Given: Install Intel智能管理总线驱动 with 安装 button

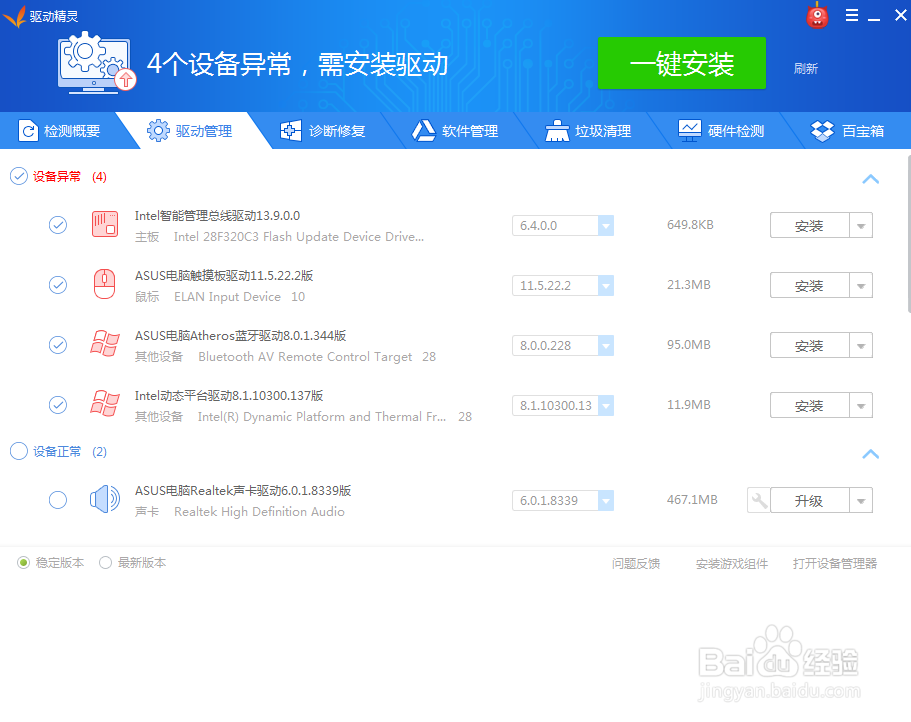Looking at the screenshot, I should [x=809, y=225].
